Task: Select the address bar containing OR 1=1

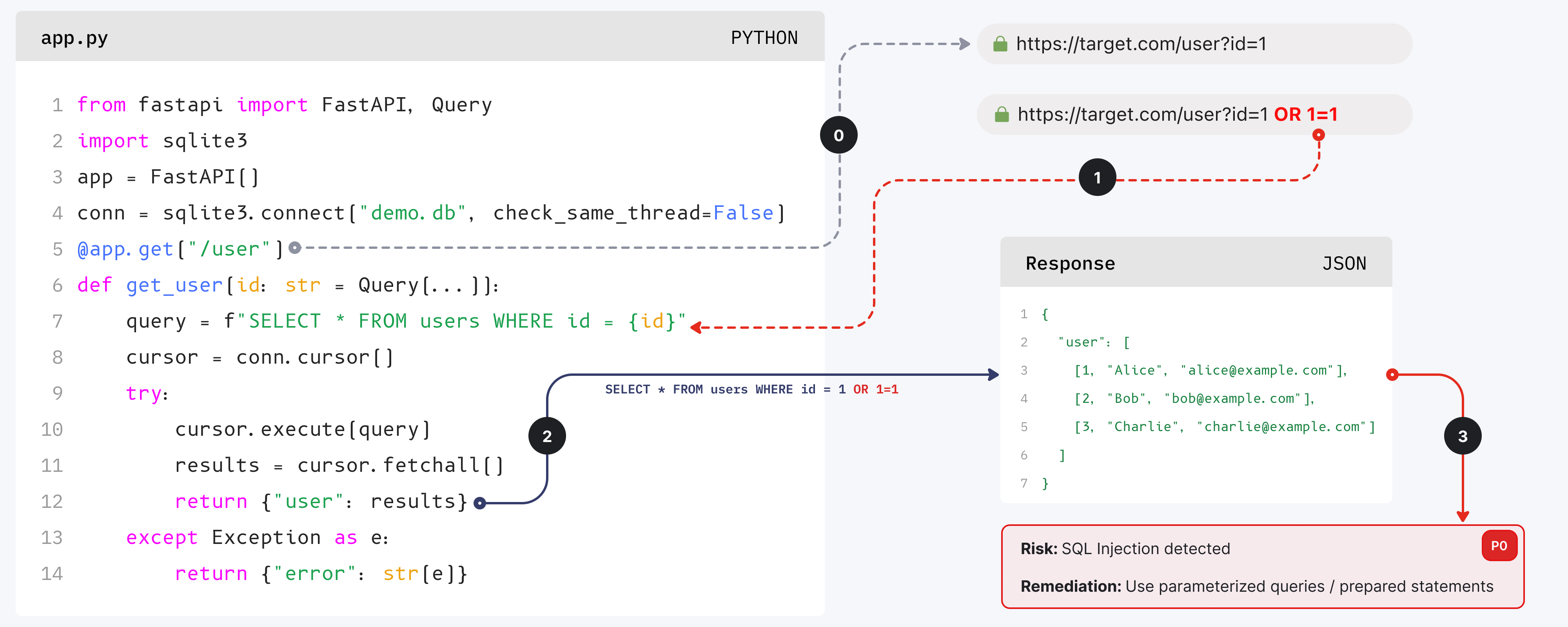Action: pos(1194,114)
